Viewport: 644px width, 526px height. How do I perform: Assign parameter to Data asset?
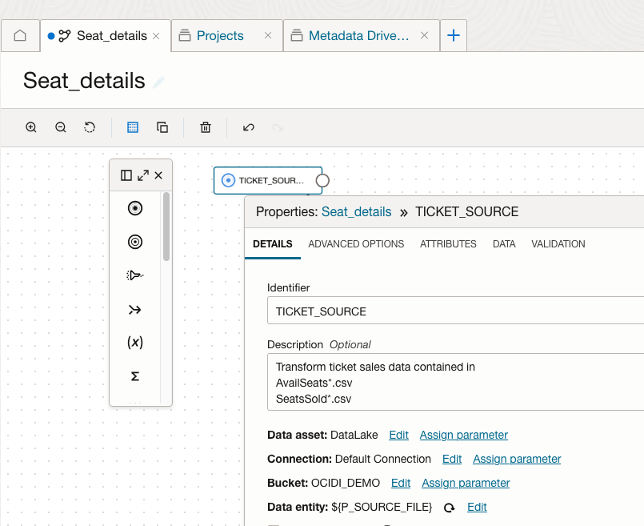[x=464, y=435]
